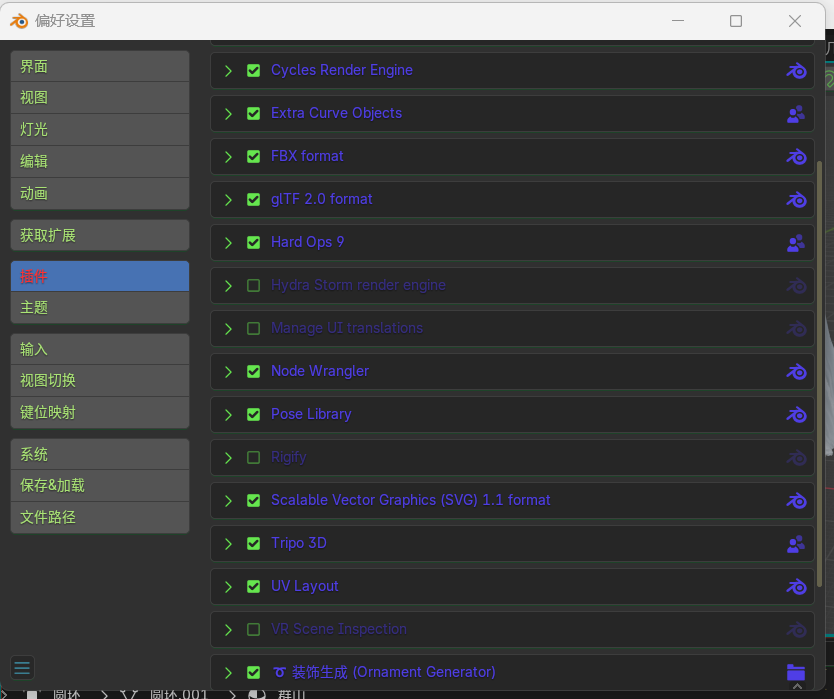Open the 主题 preferences section
This screenshot has width=834, height=699.
(100, 307)
